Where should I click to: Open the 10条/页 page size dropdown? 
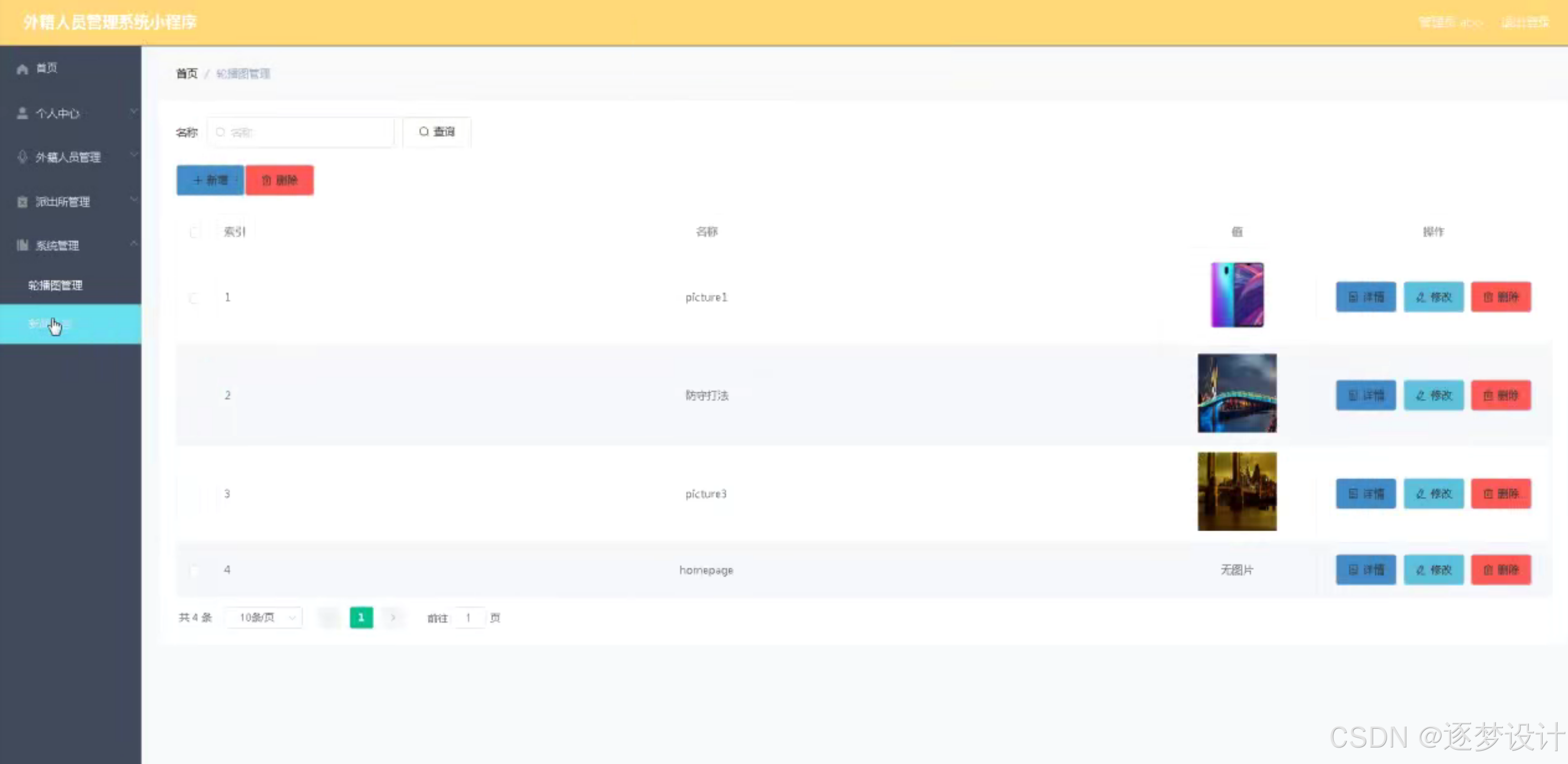coord(264,618)
